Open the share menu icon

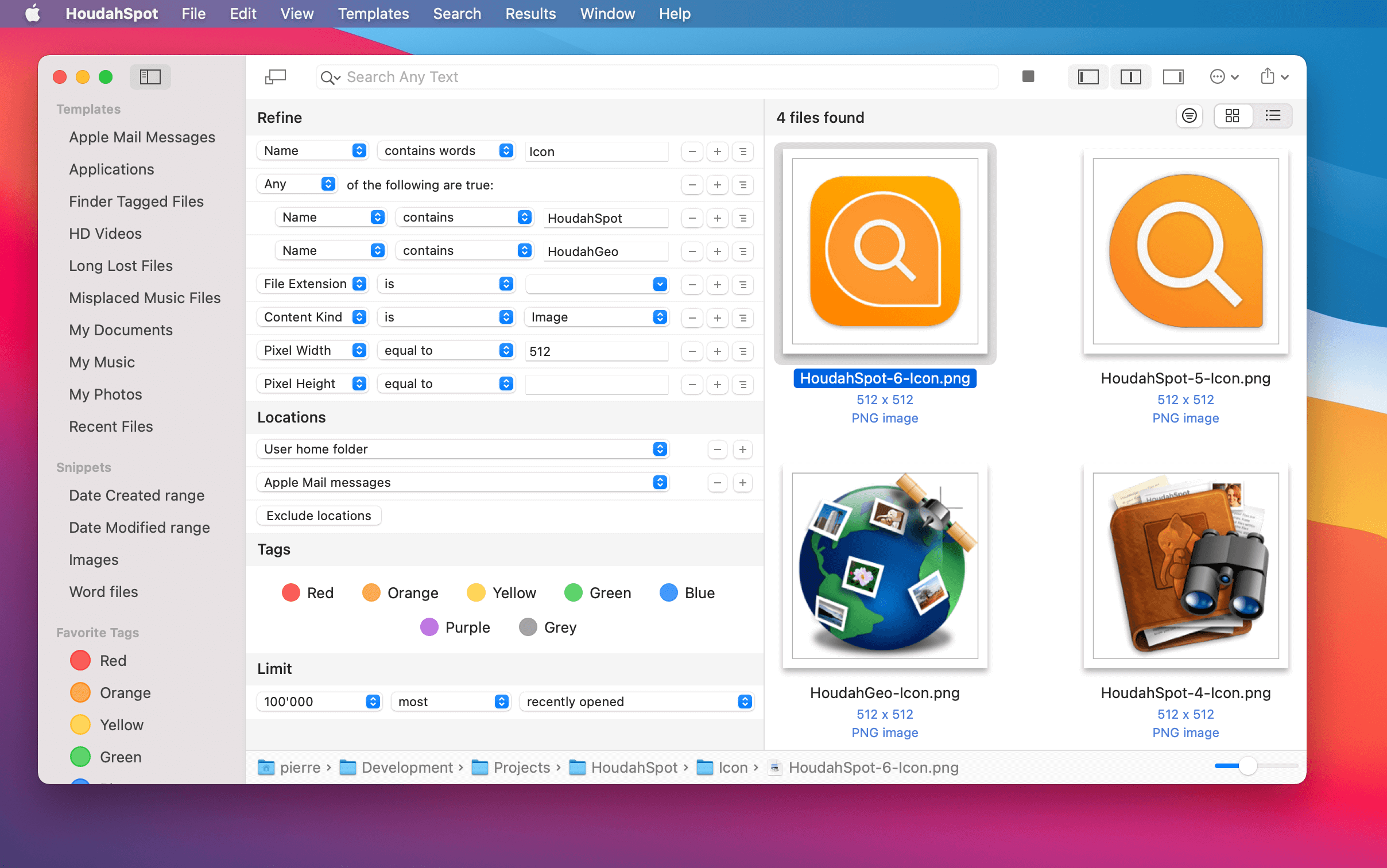[1266, 76]
